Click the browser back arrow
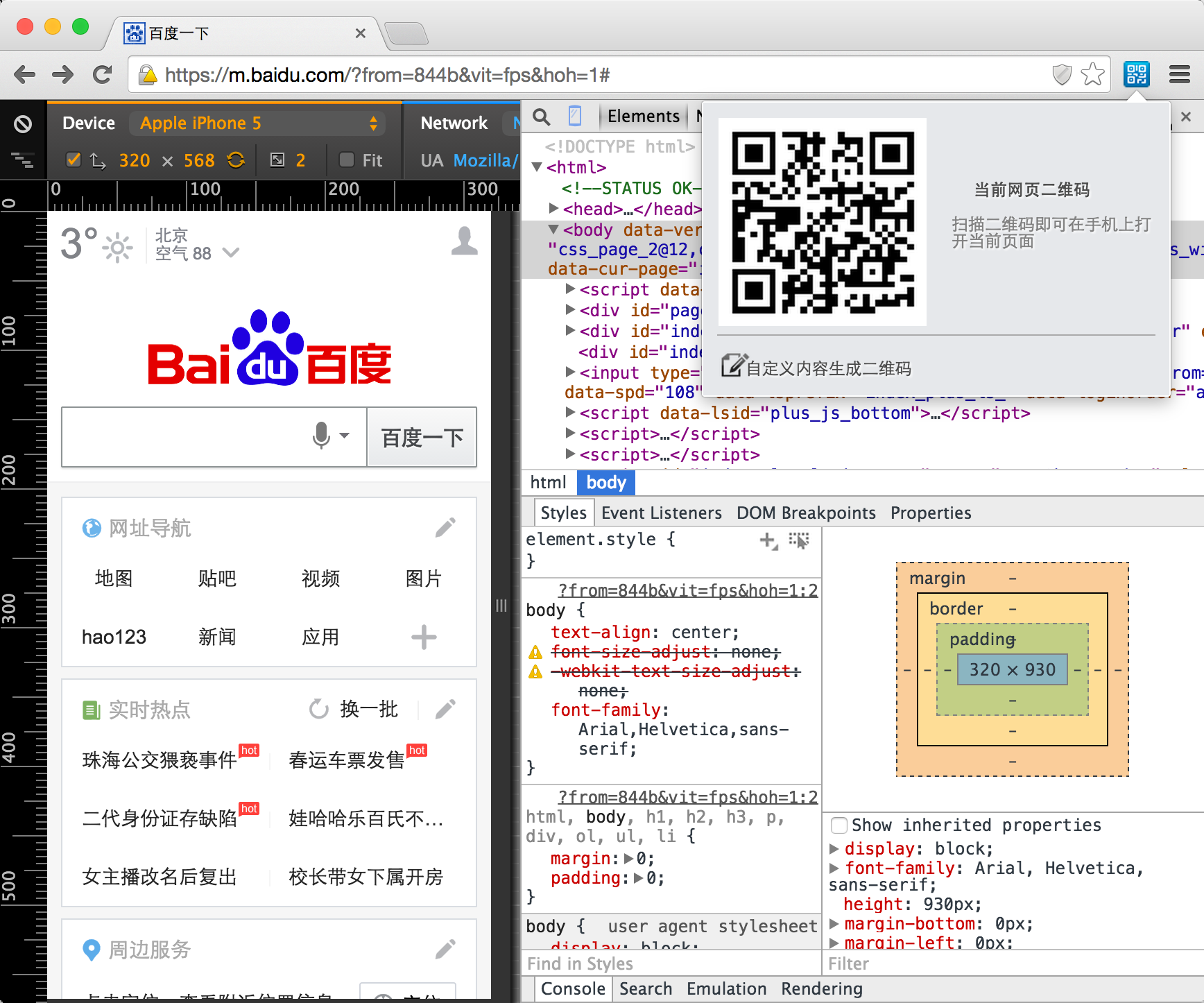1204x1003 pixels. pos(24,74)
